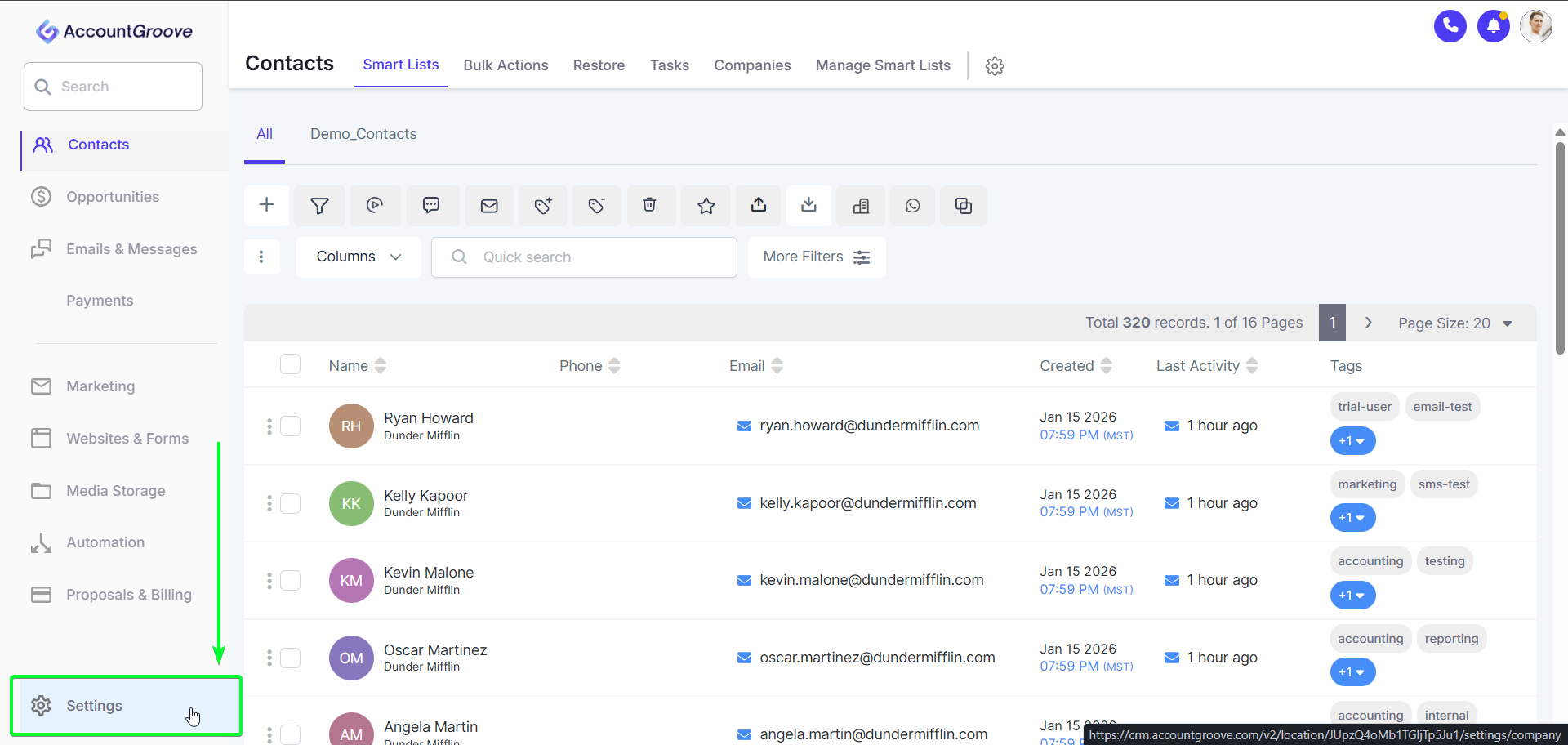Click the add tag icon
This screenshot has width=1568, height=745.
tap(543, 205)
